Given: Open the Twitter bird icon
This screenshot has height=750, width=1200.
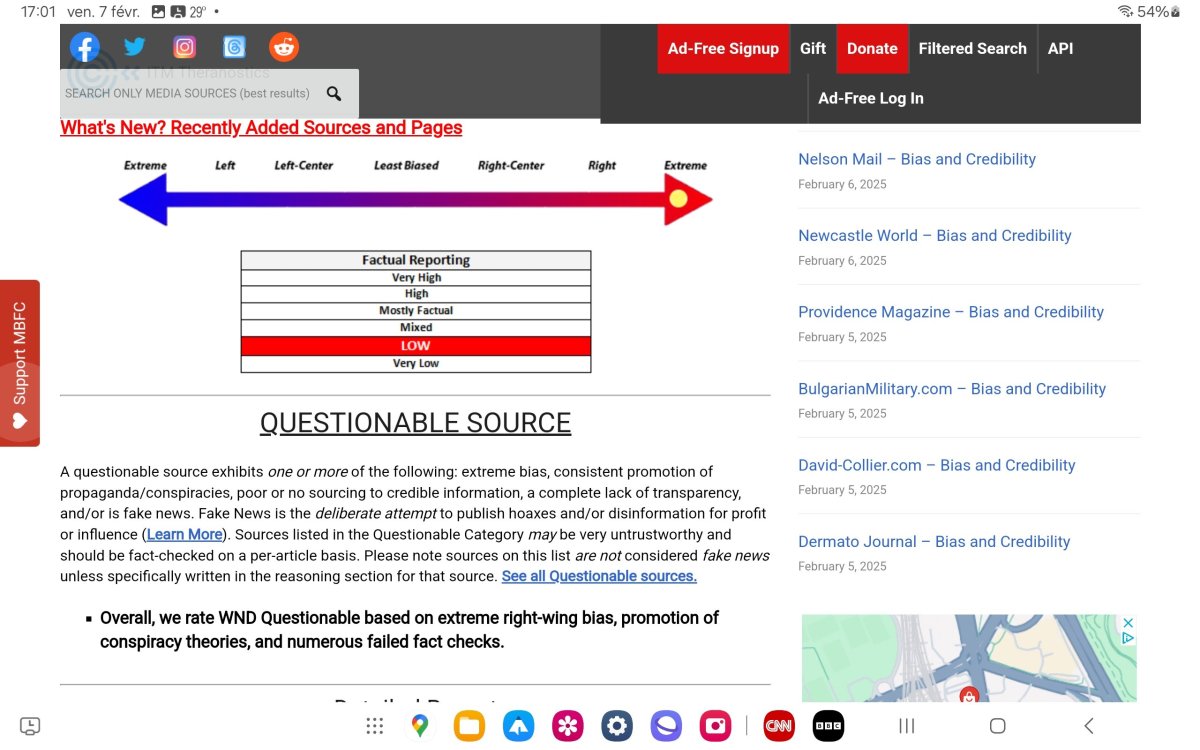Looking at the screenshot, I should coord(134,47).
